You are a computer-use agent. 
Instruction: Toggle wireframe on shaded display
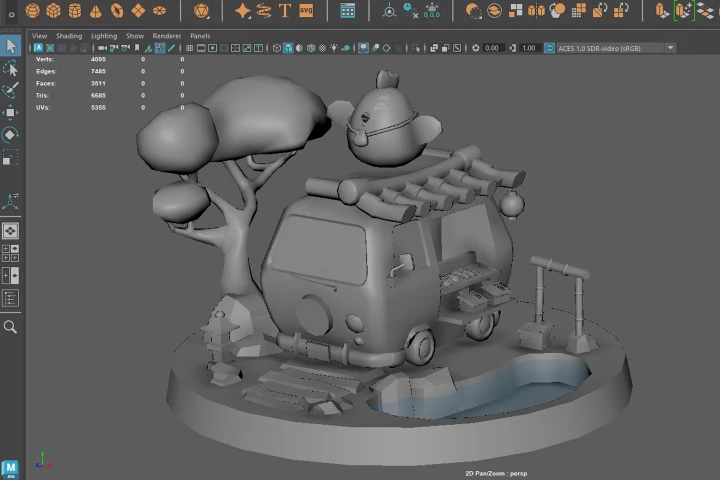tap(311, 48)
